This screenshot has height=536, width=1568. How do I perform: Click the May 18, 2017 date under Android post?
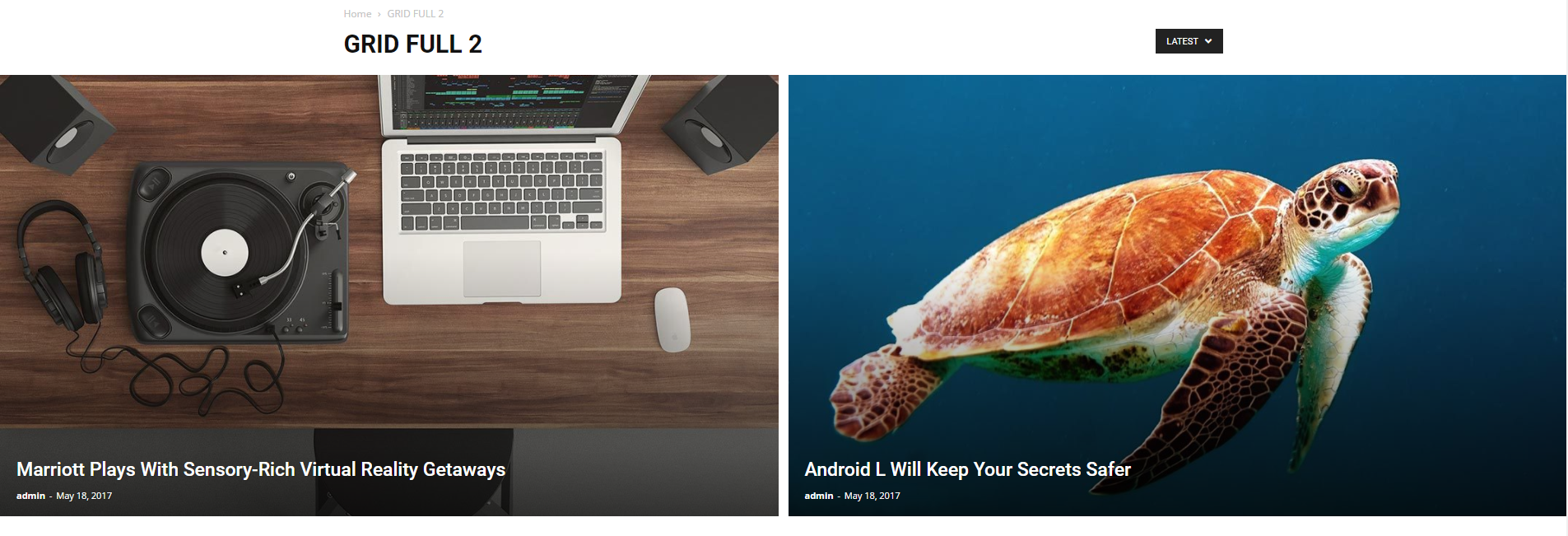(x=872, y=496)
